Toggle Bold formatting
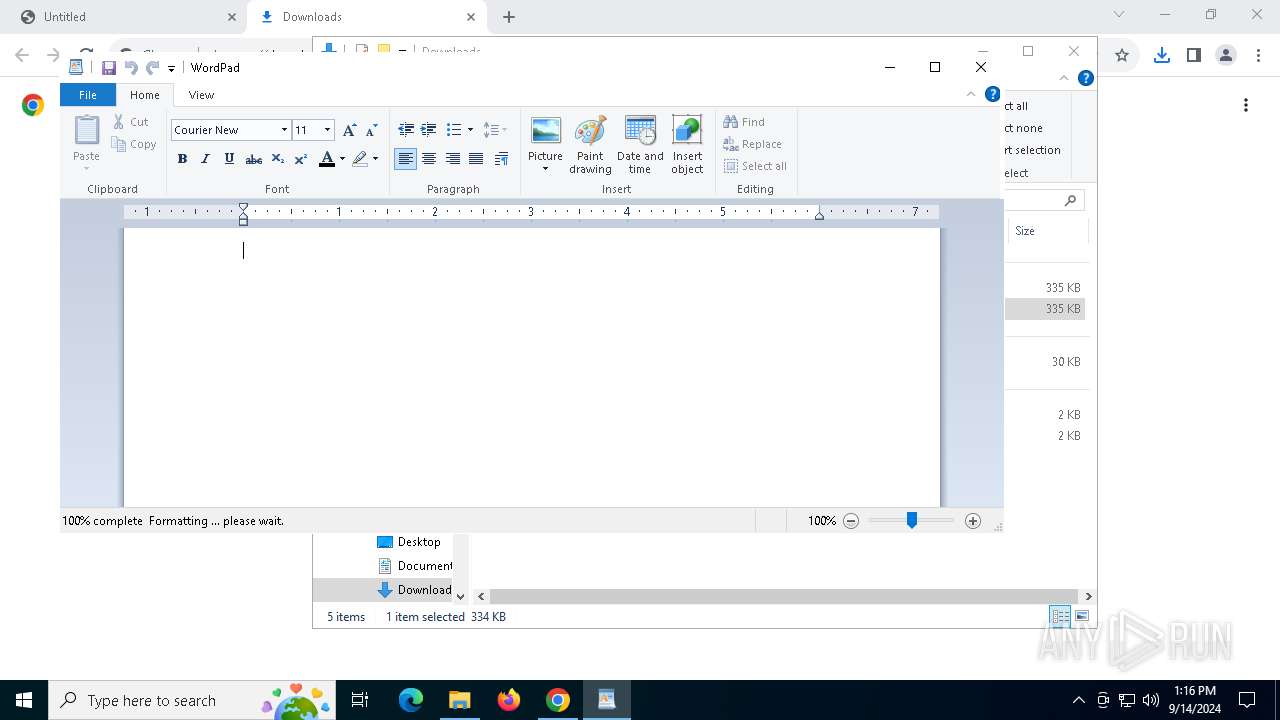This screenshot has width=1280, height=720. [x=182, y=159]
